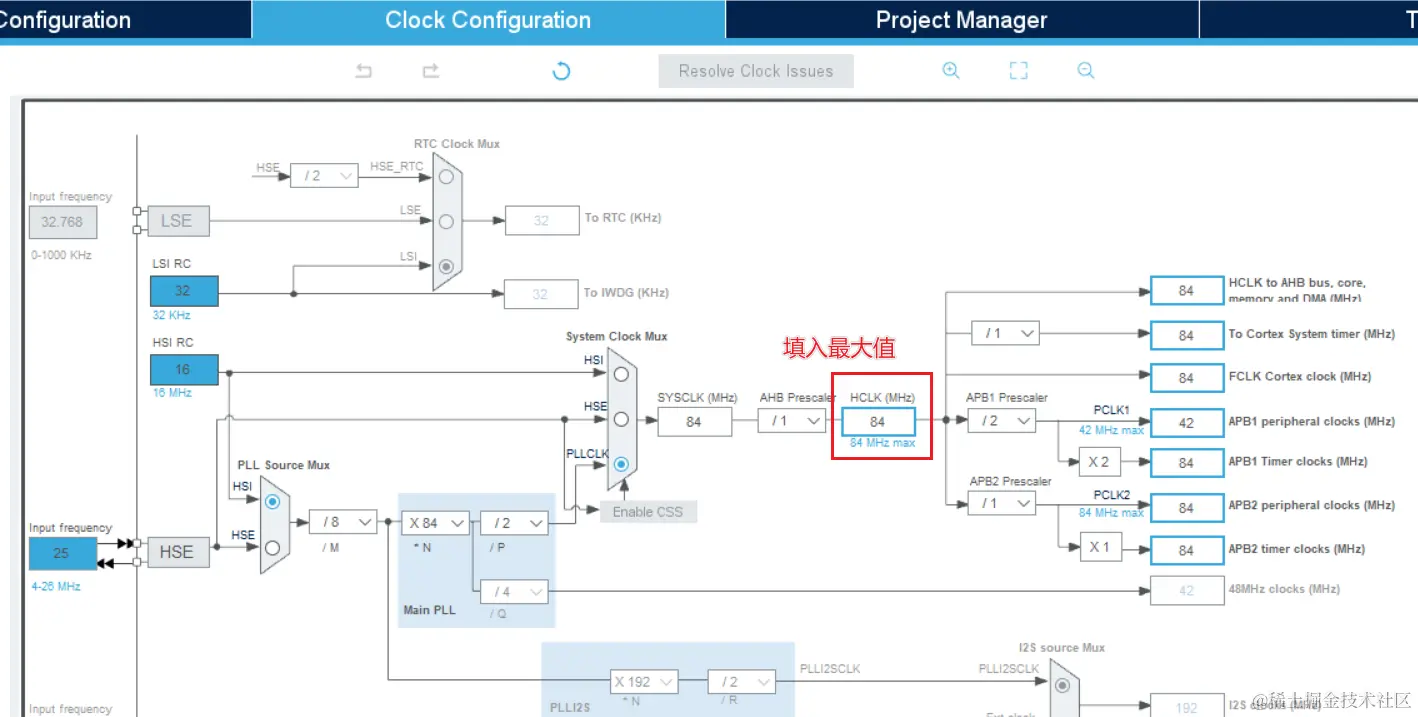Open the HSE /2 RTC divider dropdown
Screen dimensions: 1418x717
[324, 175]
